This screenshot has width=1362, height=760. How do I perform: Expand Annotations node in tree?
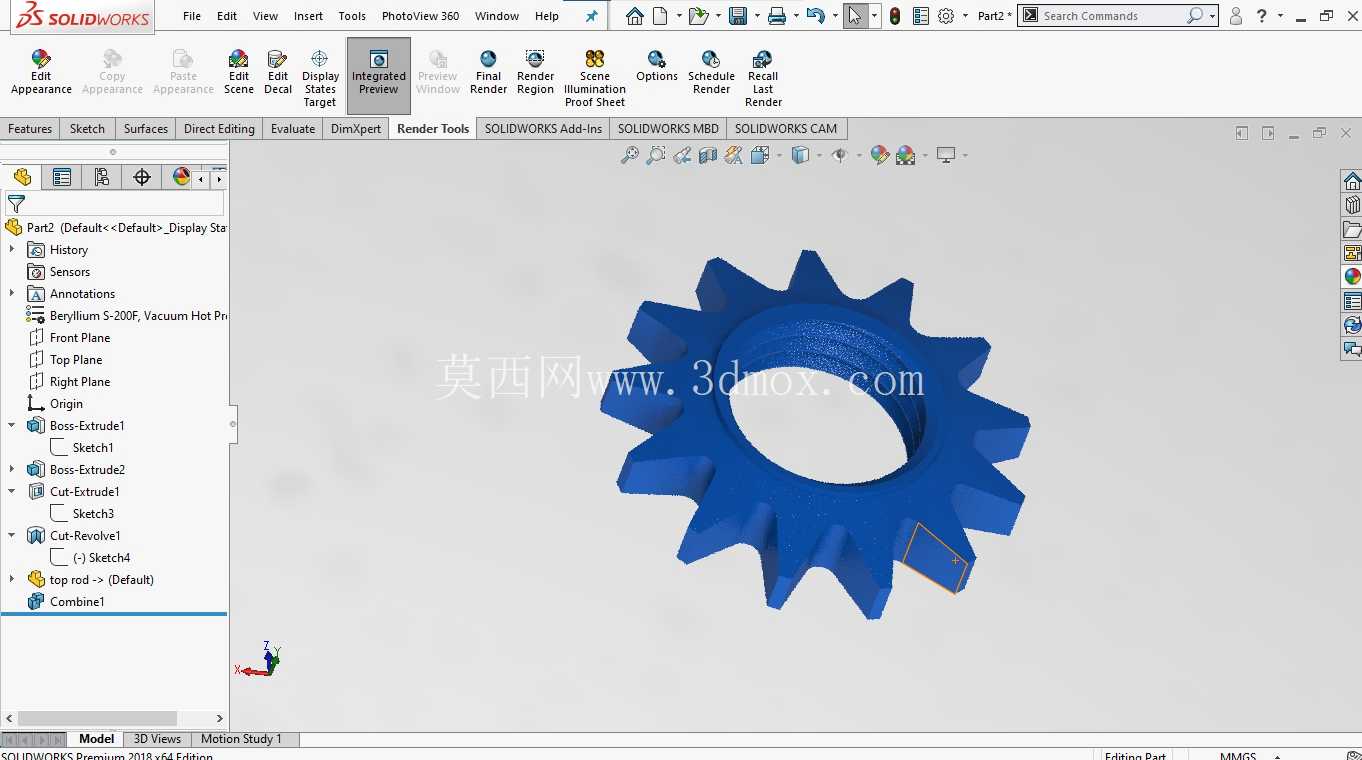click(12, 293)
